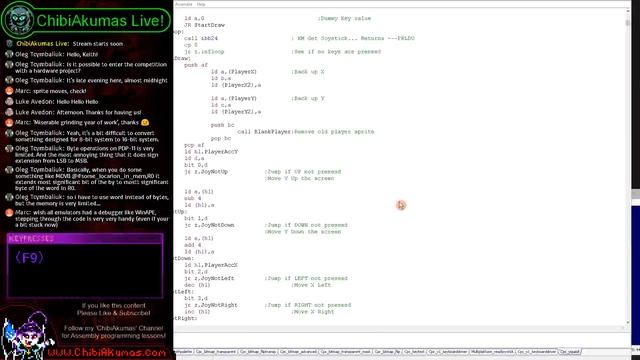The image size is (640, 360).
Task: Click the 'pop bc' instruction
Action: [221, 138]
